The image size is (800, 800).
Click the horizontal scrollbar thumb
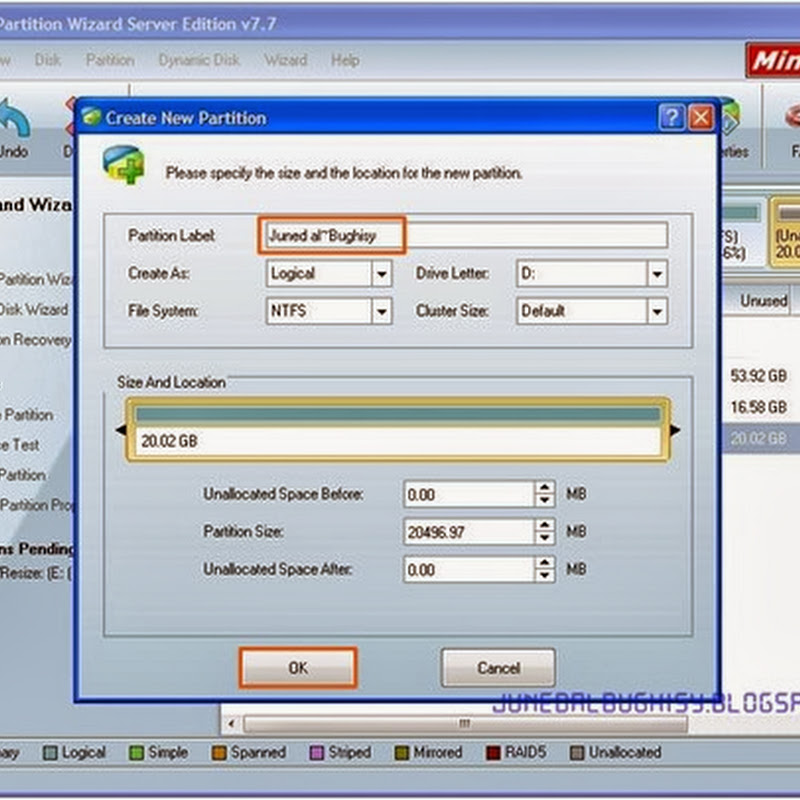pyautogui.click(x=465, y=723)
